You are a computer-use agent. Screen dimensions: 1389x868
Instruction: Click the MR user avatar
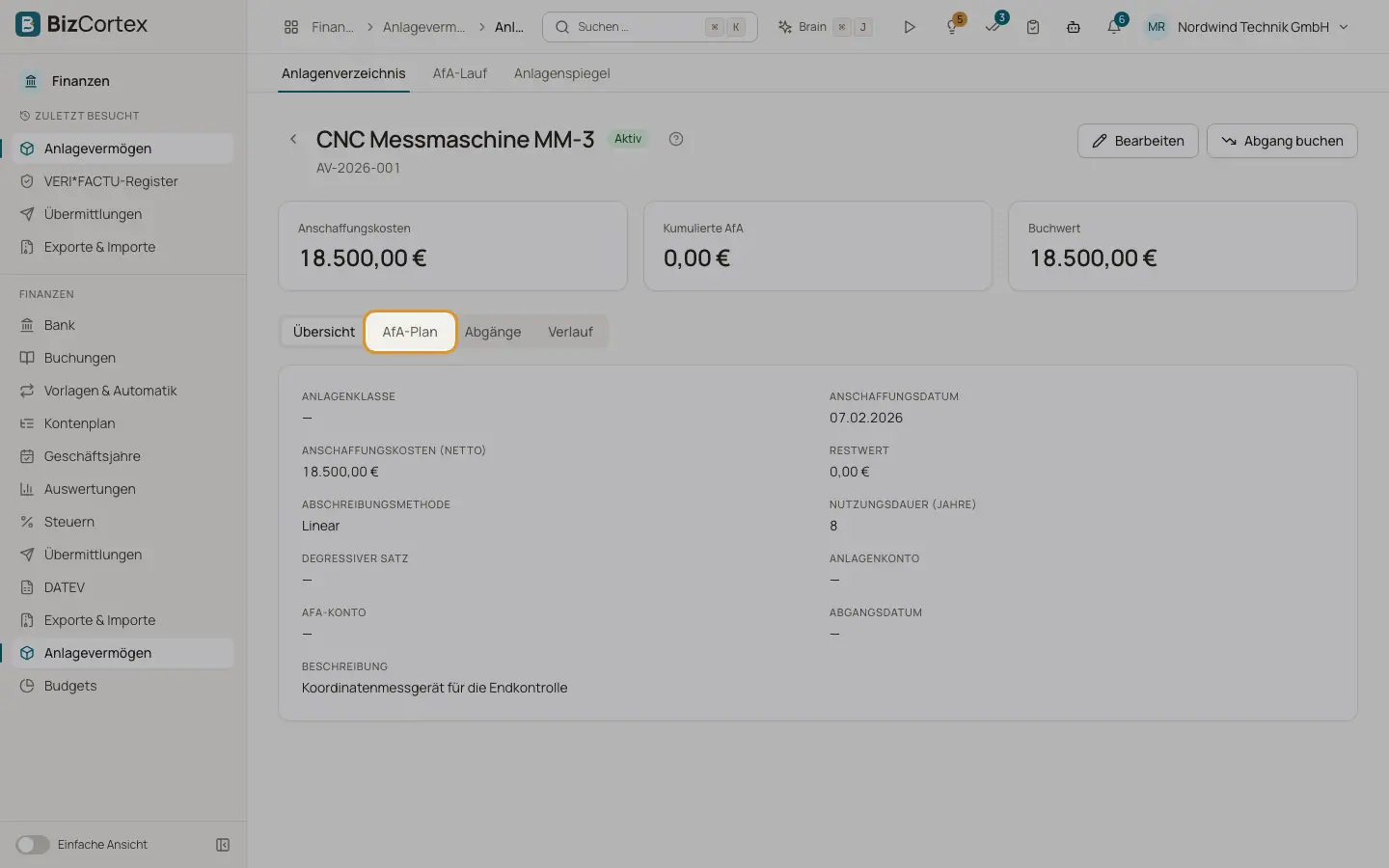(1157, 27)
